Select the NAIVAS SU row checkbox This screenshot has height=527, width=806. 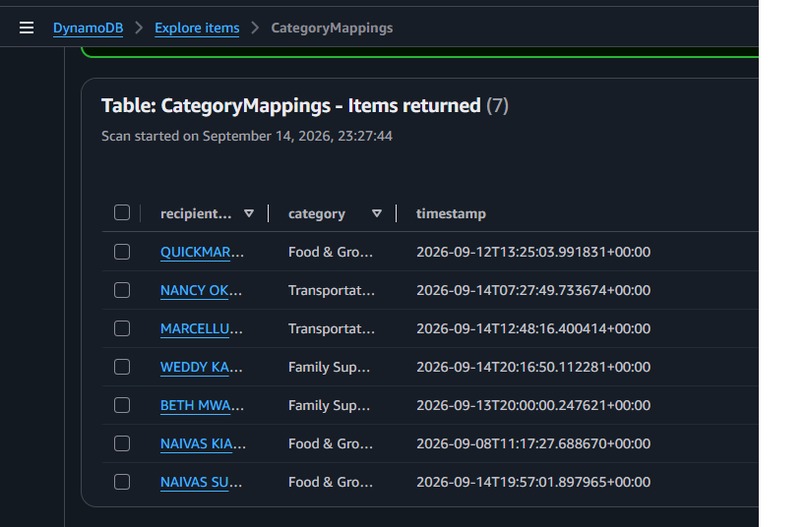pyautogui.click(x=122, y=482)
